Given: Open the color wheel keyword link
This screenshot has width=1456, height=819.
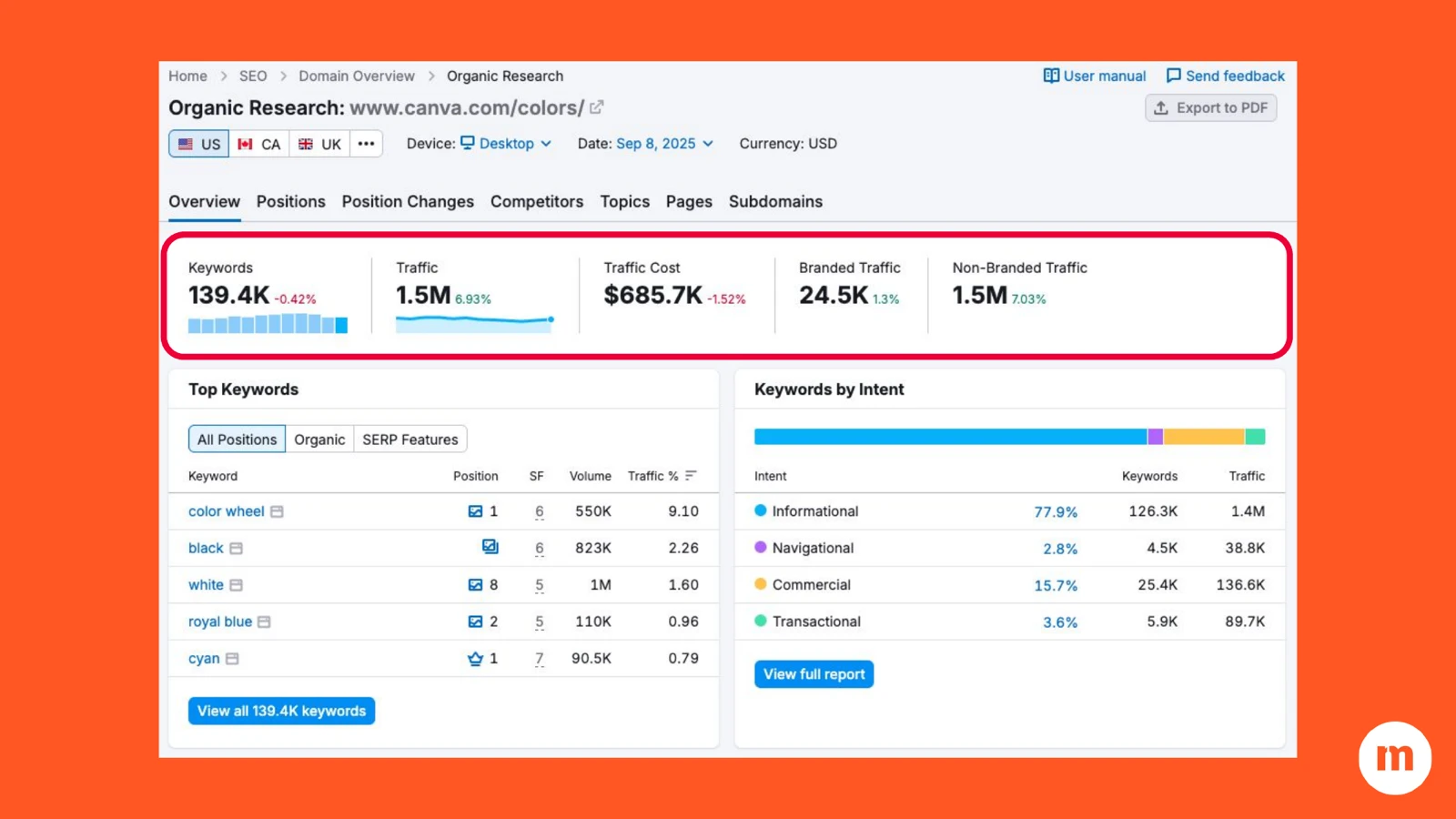Looking at the screenshot, I should (x=227, y=511).
